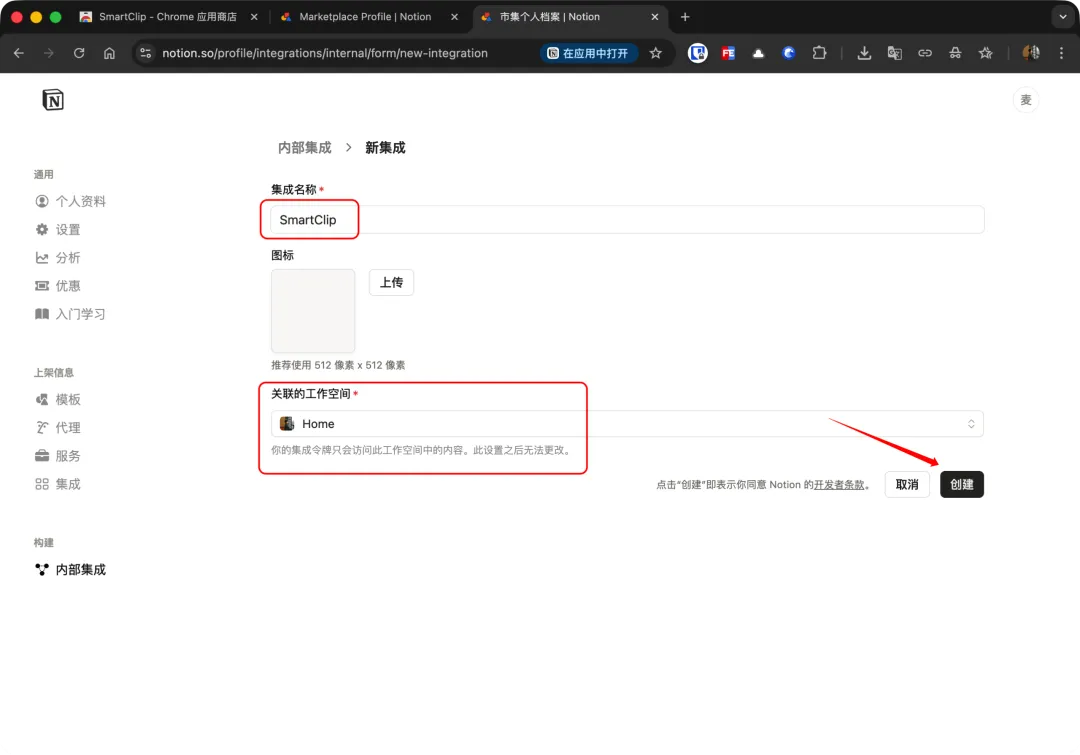Viewport: 1080px width, 755px height.
Task: Click the 麦 user avatar
Action: tap(1026, 100)
